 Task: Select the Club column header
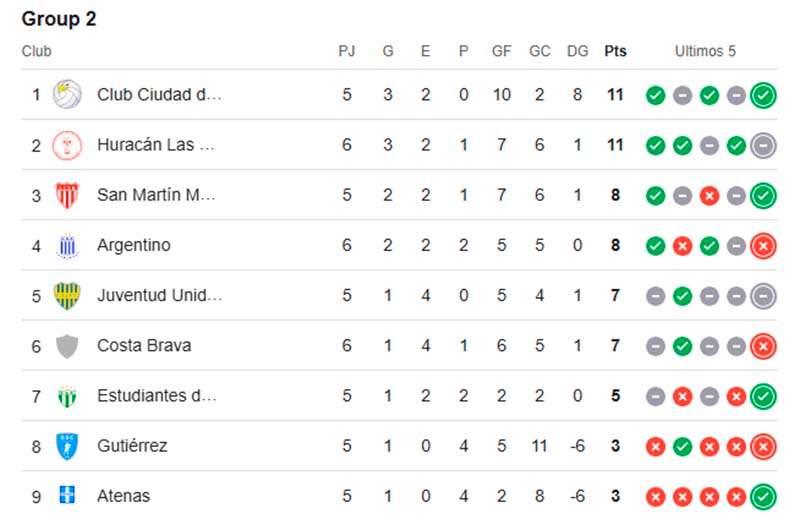pos(36,51)
